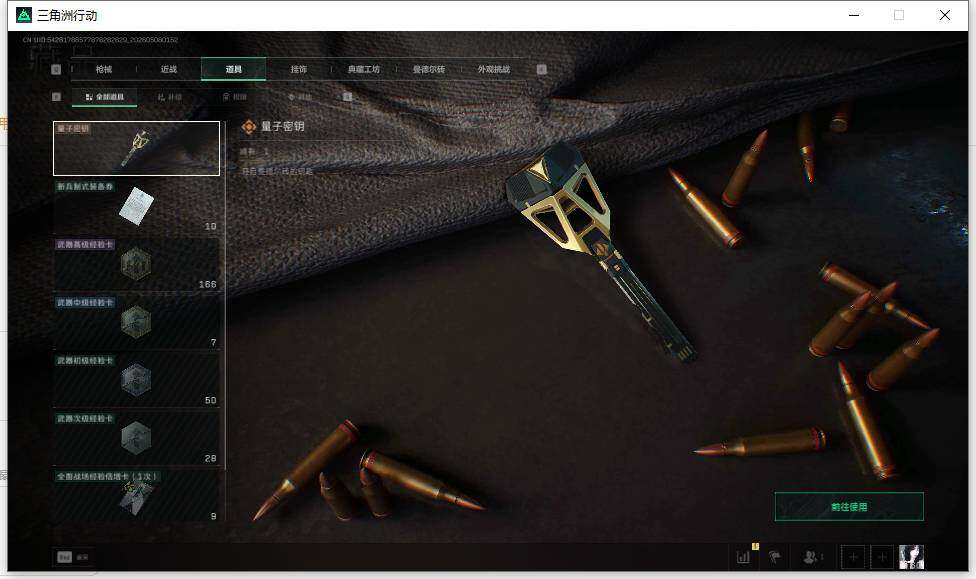Select the 新兵制式装备券 card with count 10
Screen dimensions: 976x579
pos(136,206)
